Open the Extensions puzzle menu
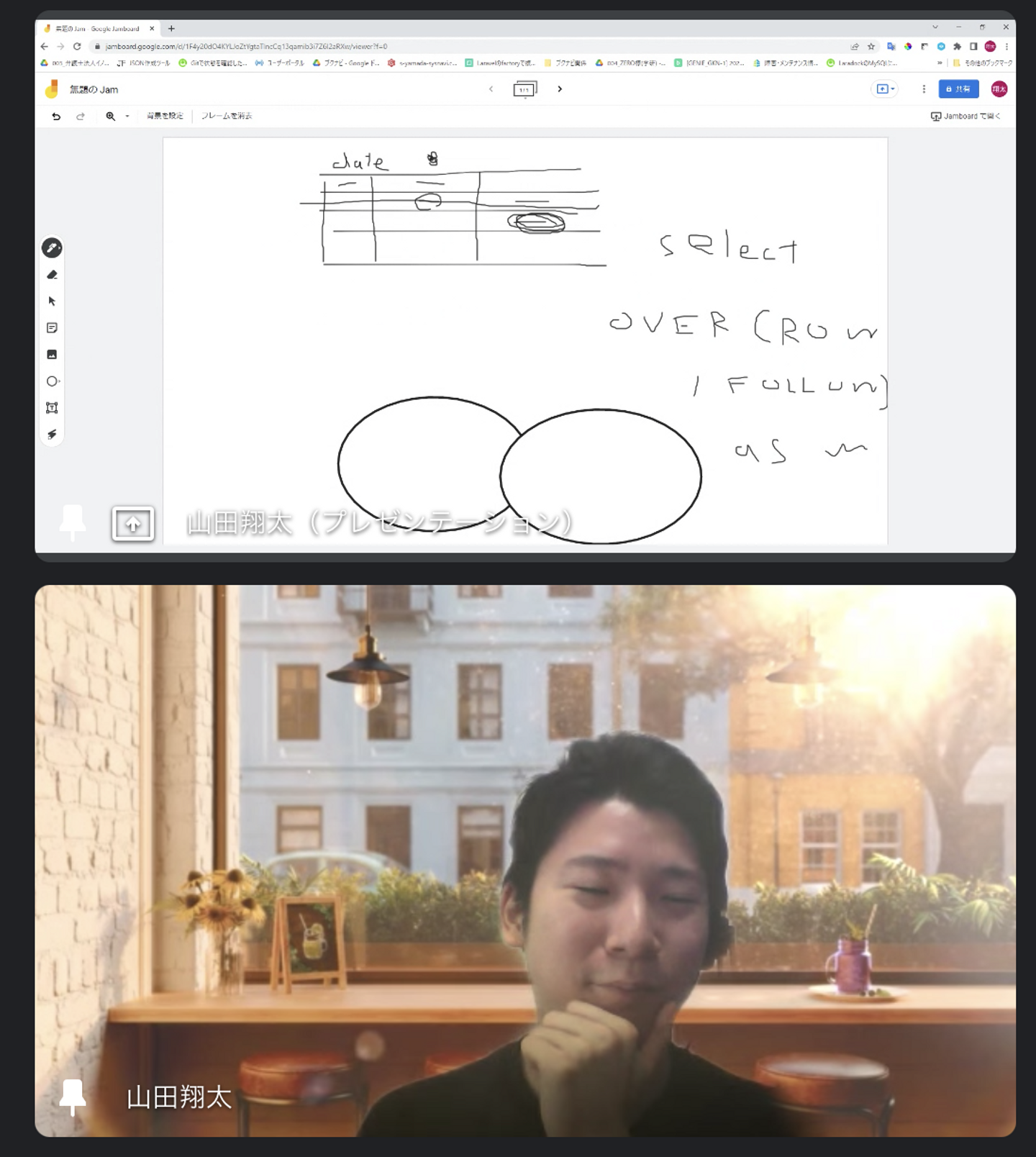Viewport: 1036px width, 1157px height. coord(957,47)
